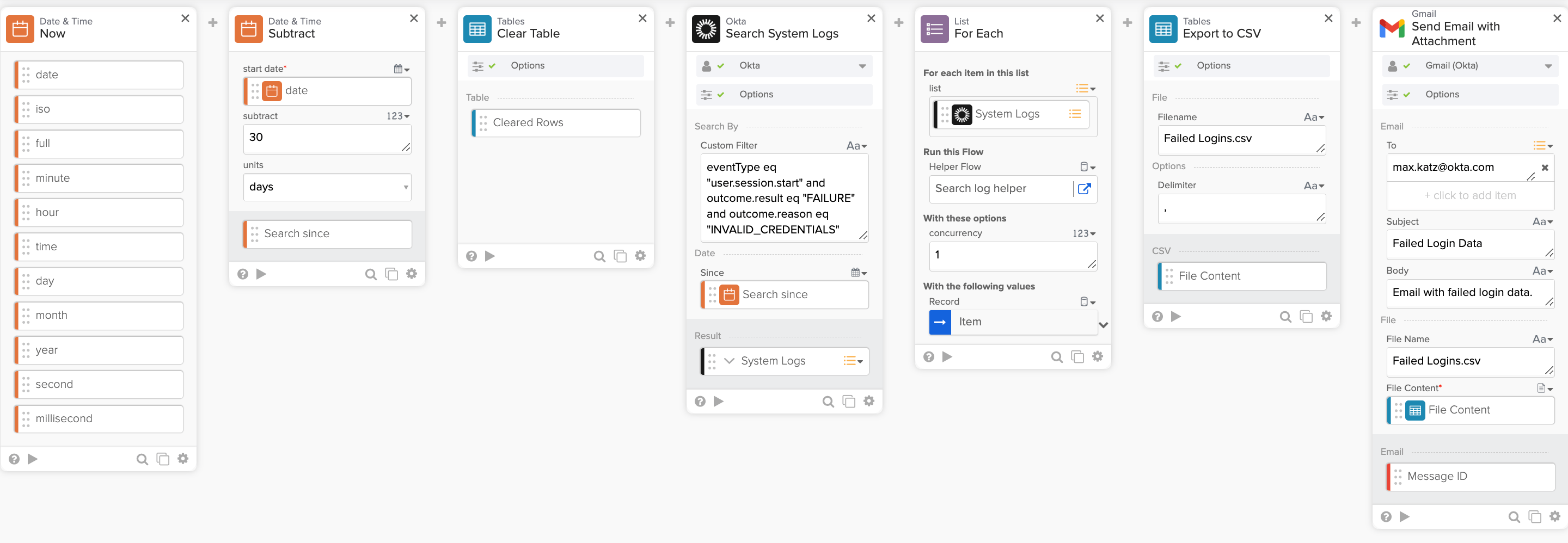This screenshot has width=1568, height=543.
Task: Click the Okta Search System Logs app icon
Action: point(706,29)
